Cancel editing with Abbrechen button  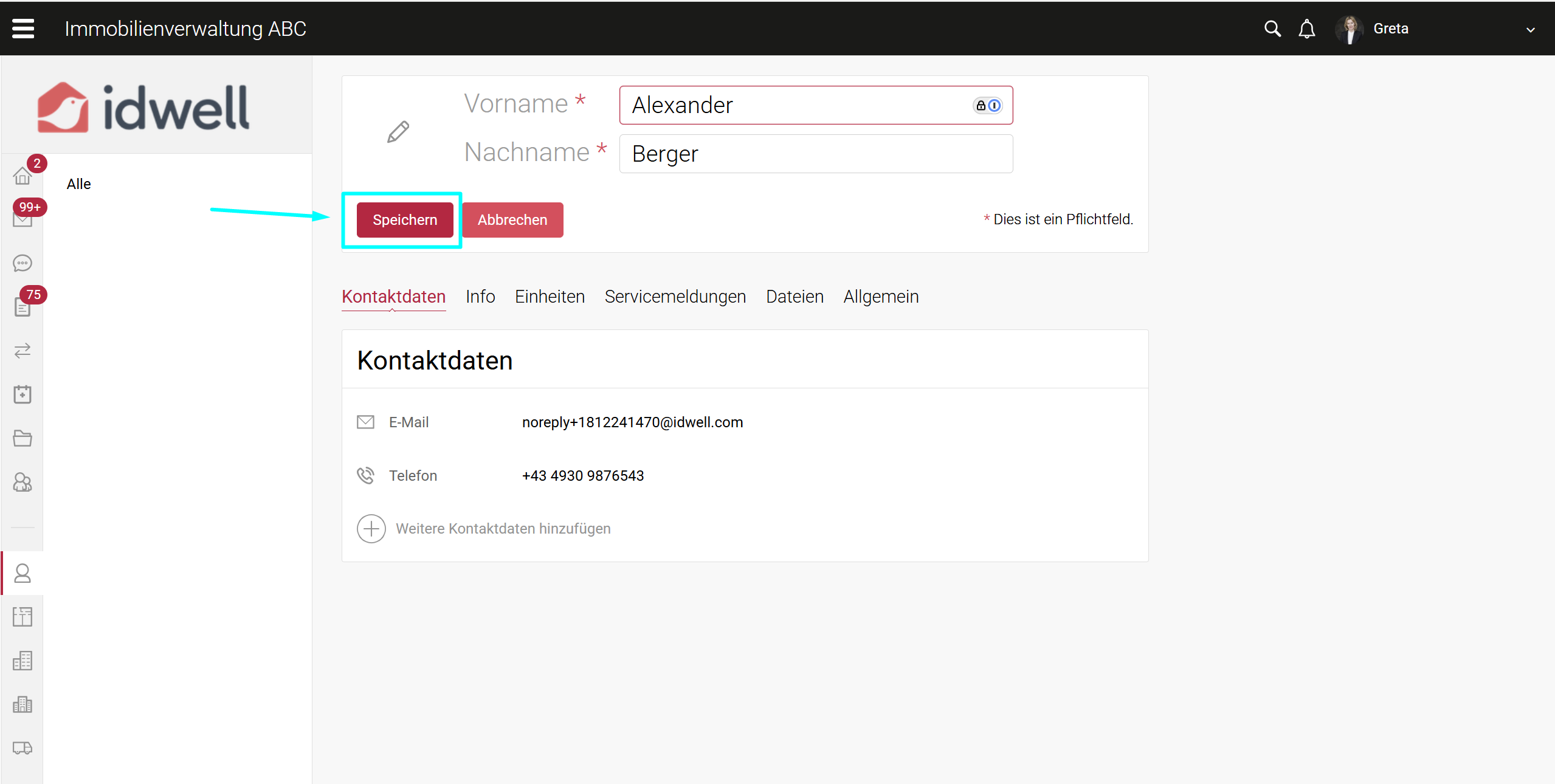[x=512, y=220]
